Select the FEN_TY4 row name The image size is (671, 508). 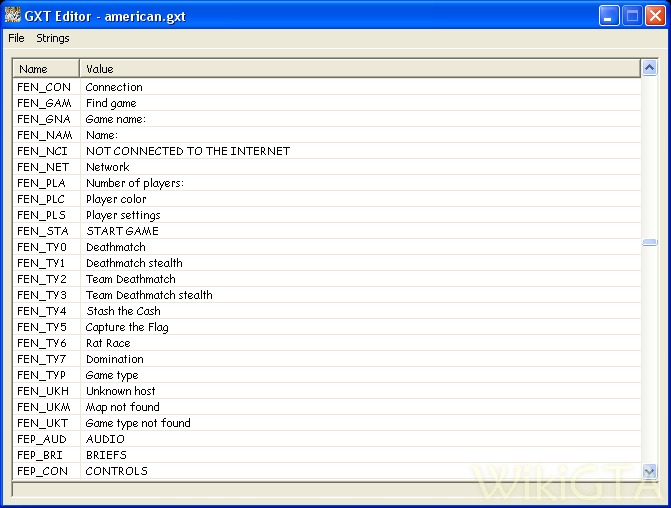[x=42, y=311]
